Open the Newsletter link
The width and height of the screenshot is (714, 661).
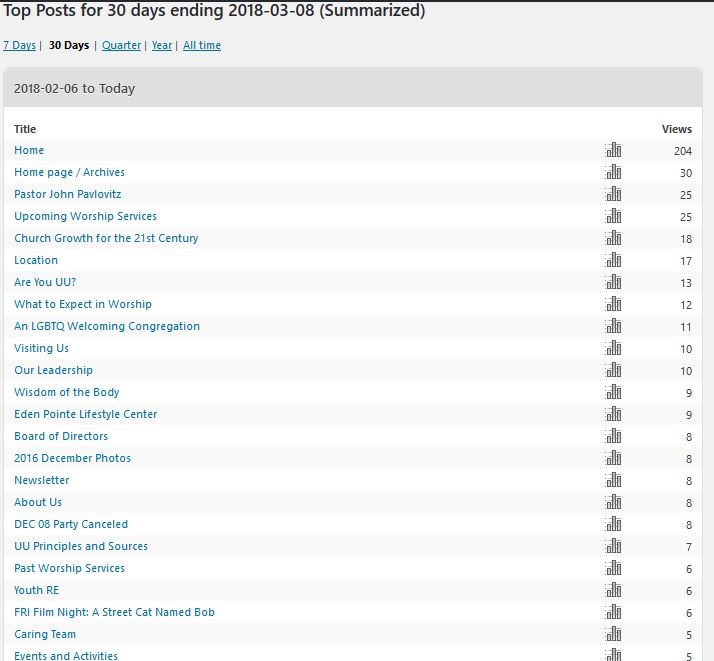tap(42, 480)
